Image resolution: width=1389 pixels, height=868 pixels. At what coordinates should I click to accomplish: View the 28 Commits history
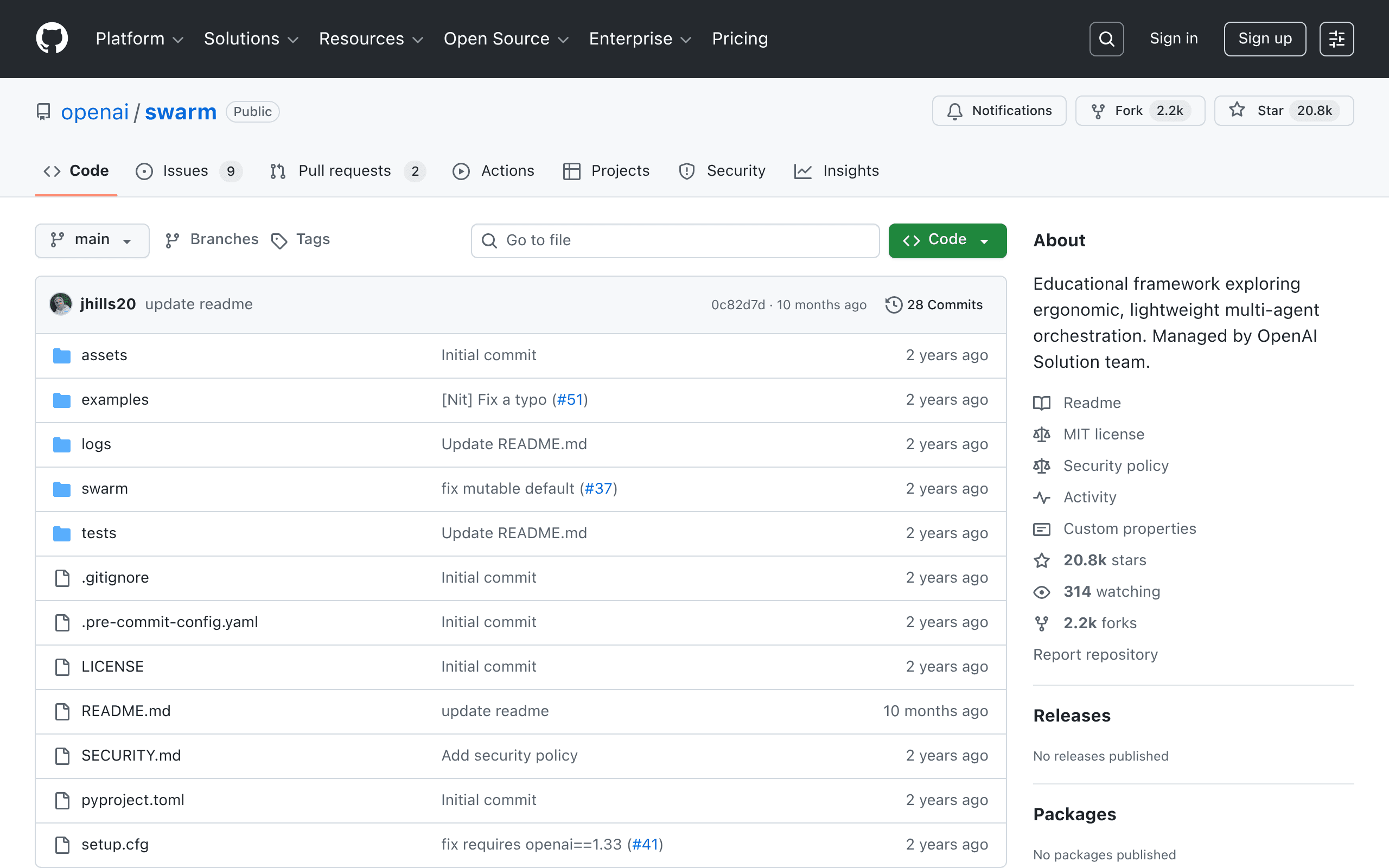934,305
